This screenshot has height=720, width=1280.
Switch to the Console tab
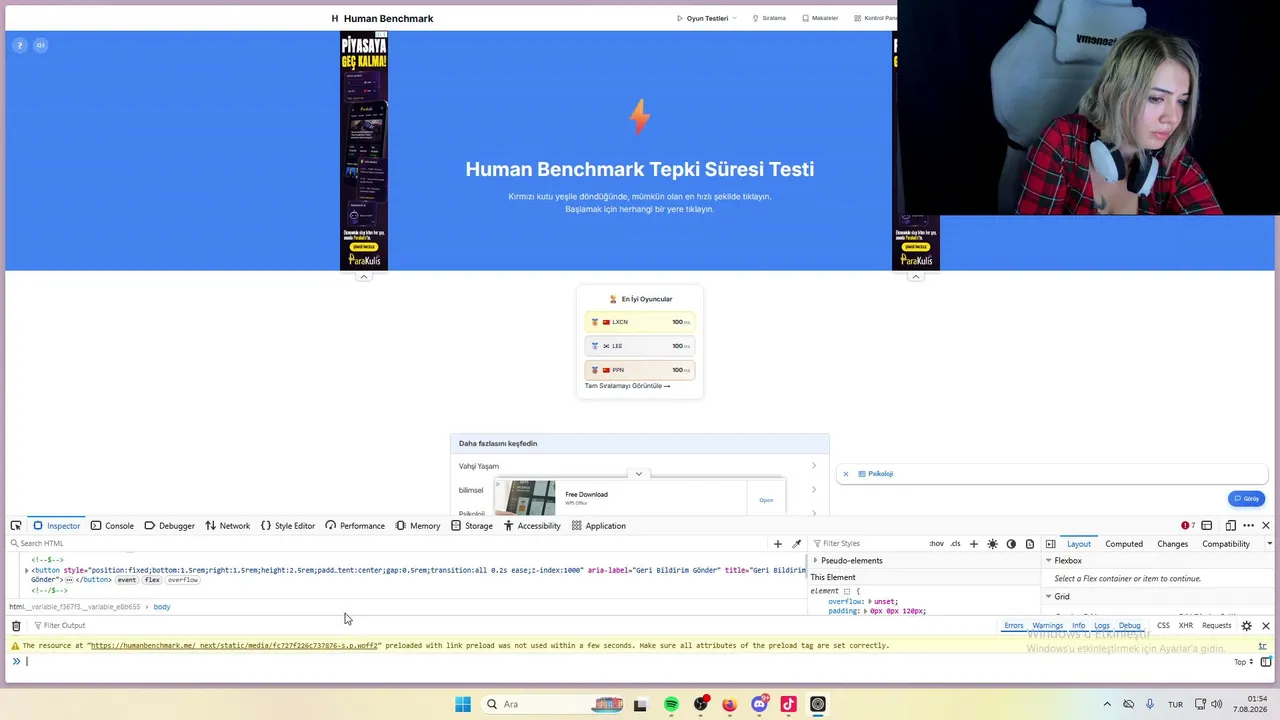pos(112,526)
